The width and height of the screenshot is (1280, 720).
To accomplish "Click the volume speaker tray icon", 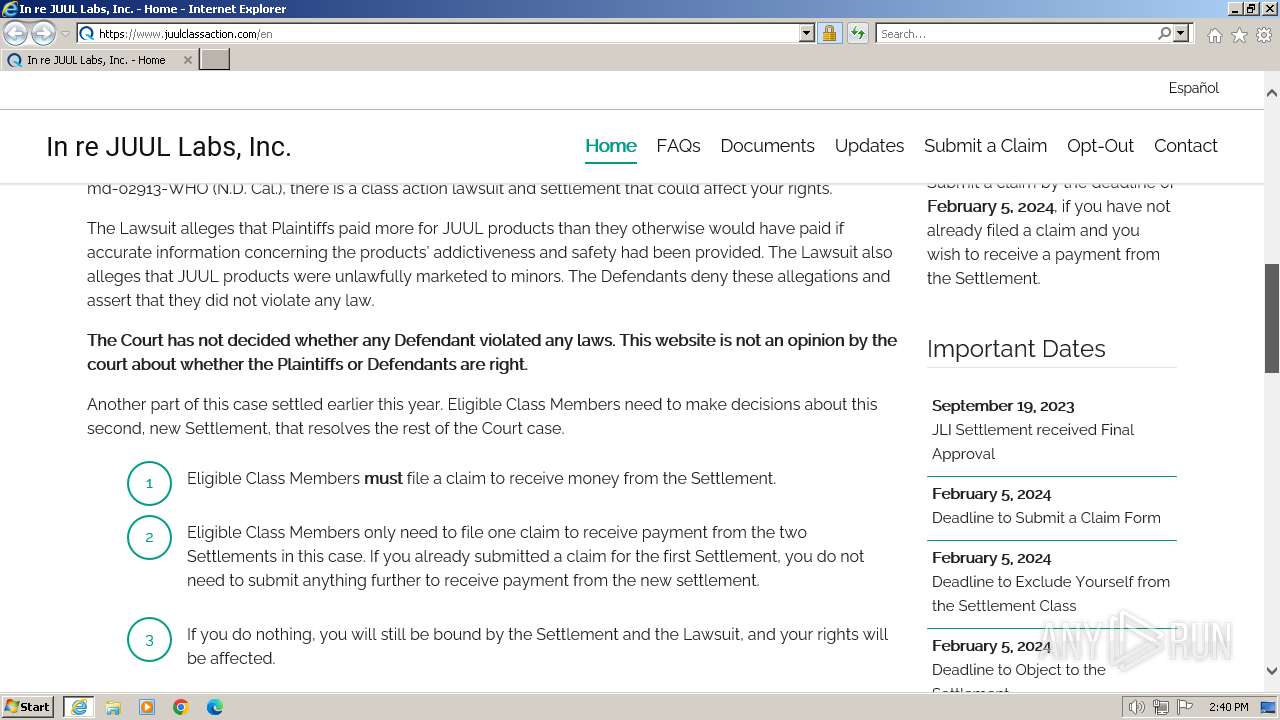I will tap(1137, 707).
